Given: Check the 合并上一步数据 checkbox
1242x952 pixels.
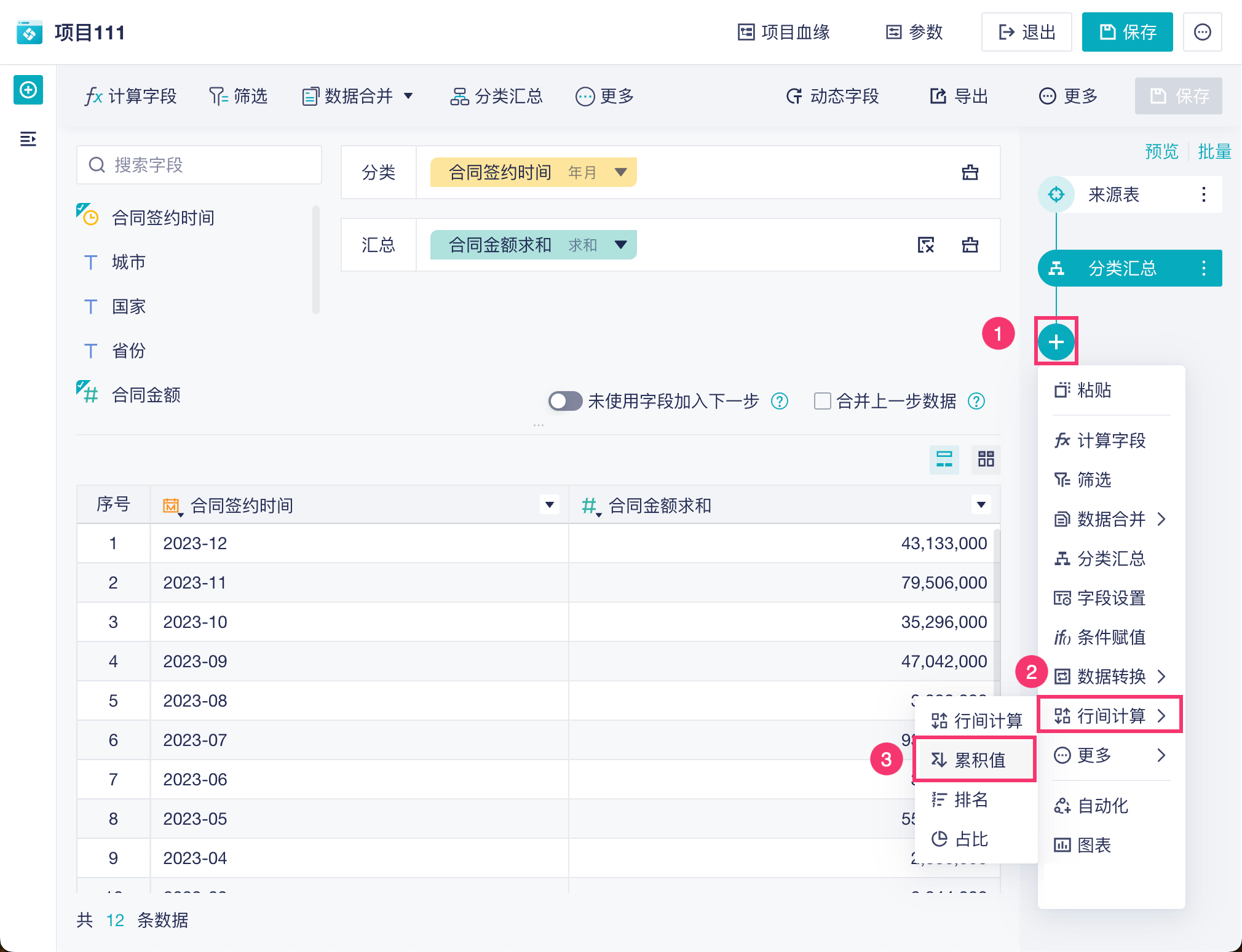Looking at the screenshot, I should pos(822,401).
